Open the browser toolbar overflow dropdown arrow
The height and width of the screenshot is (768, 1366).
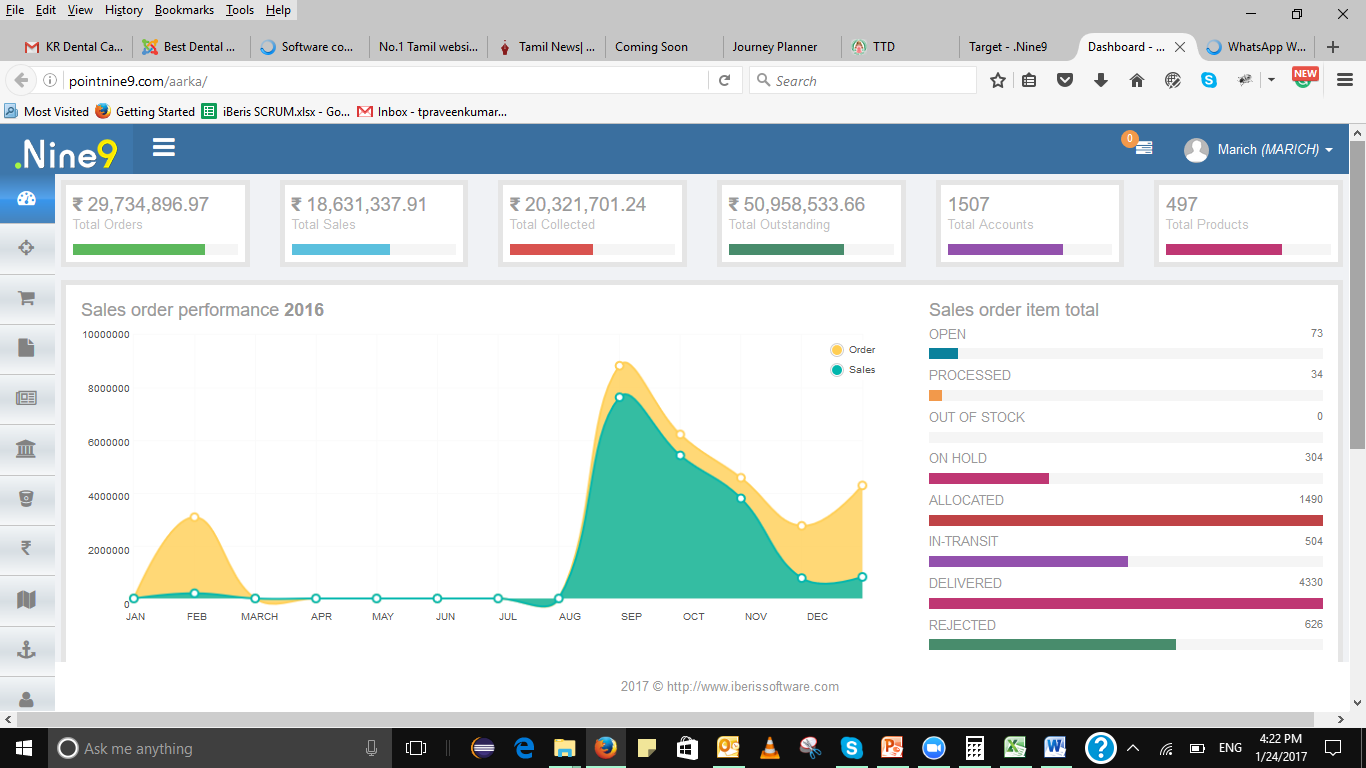click(x=1271, y=80)
